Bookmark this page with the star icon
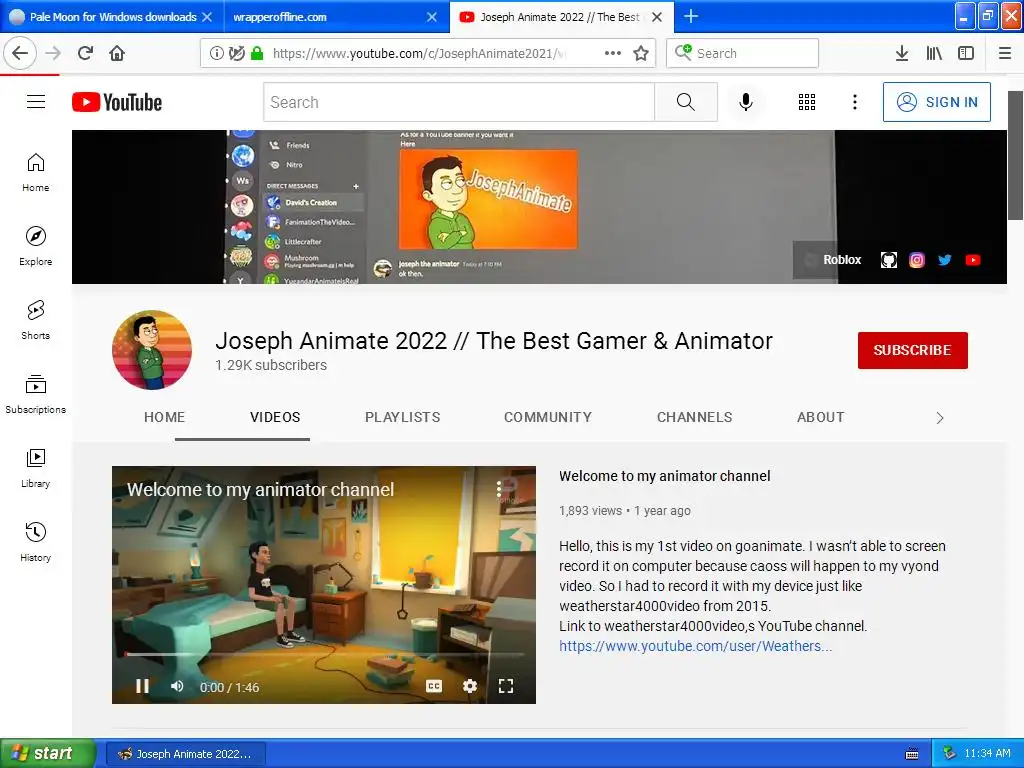The image size is (1024, 768). click(641, 53)
